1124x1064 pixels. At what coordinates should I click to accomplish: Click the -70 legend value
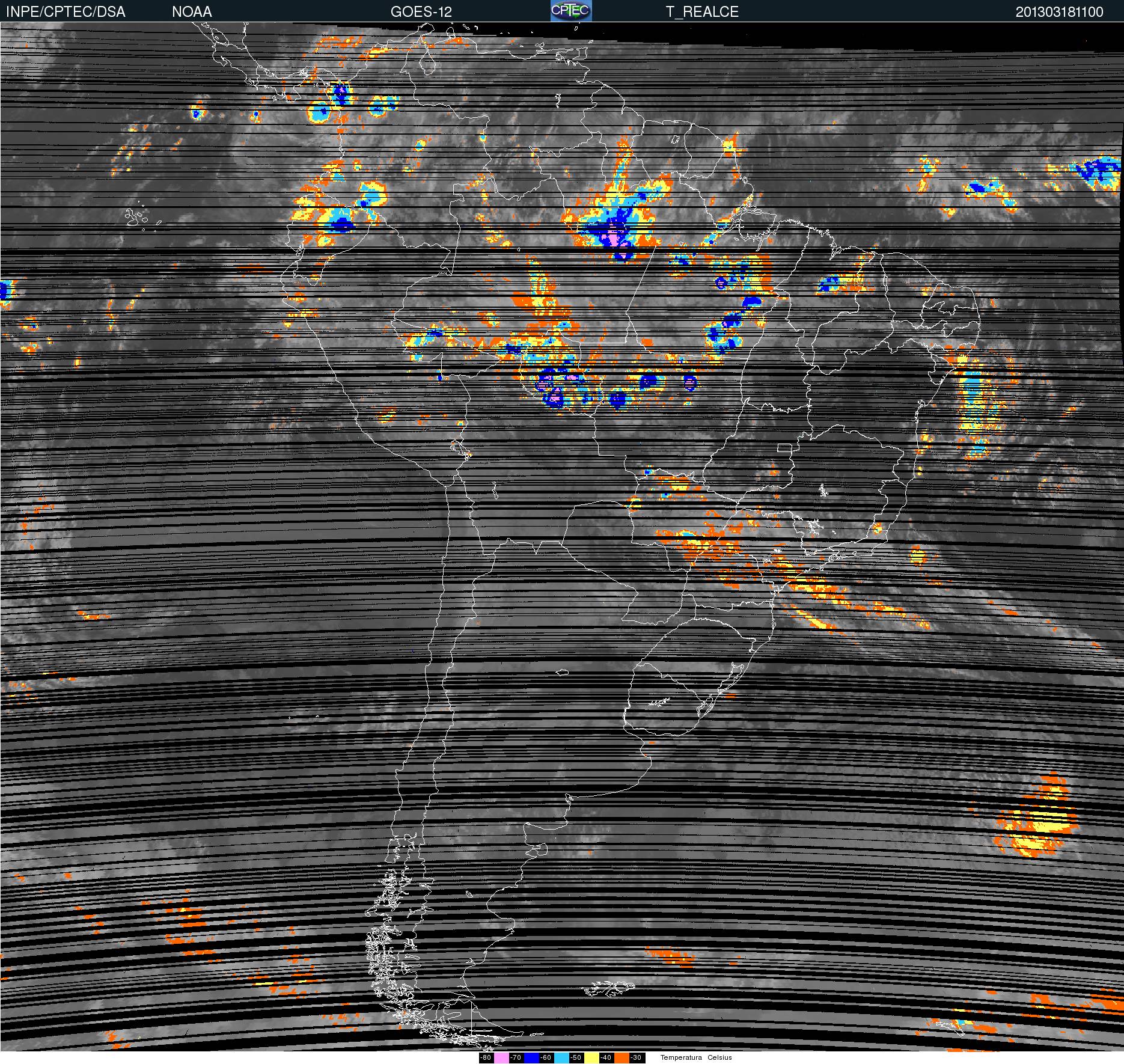click(516, 1057)
